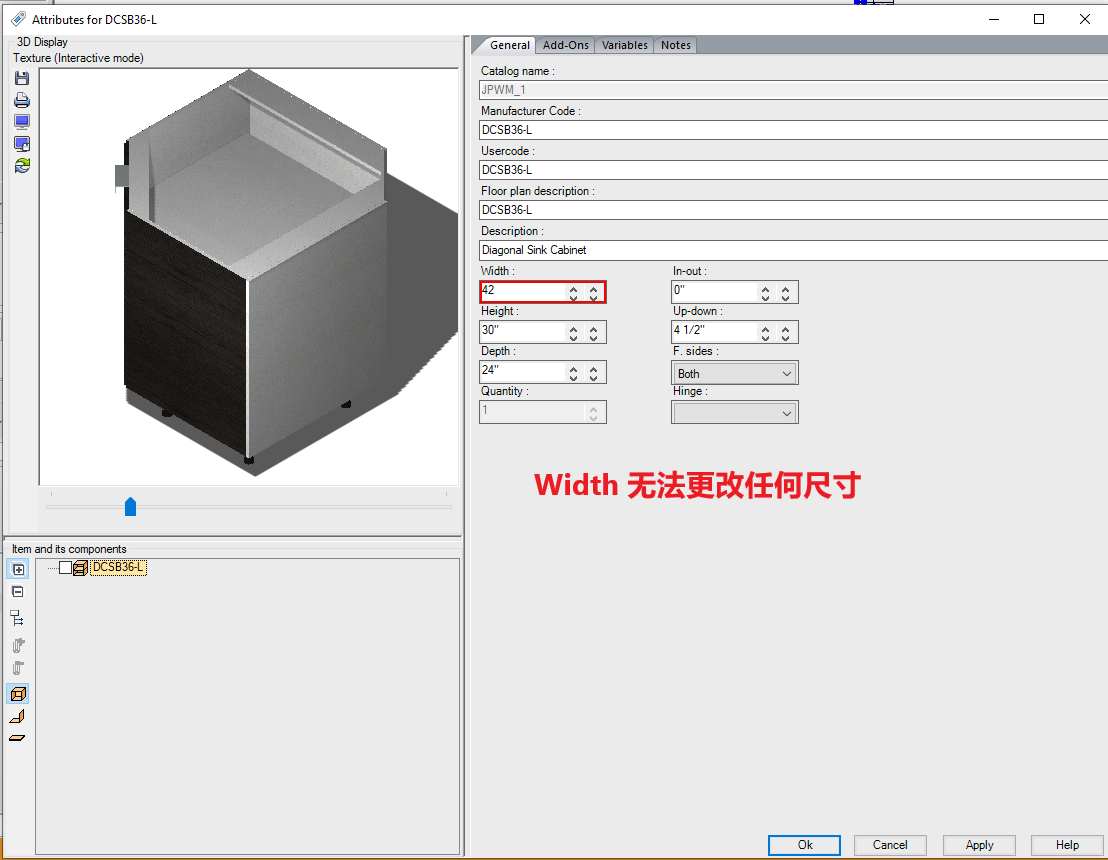Select the flat single-panel icon
Viewport: 1108px width, 860px height.
pyautogui.click(x=18, y=738)
